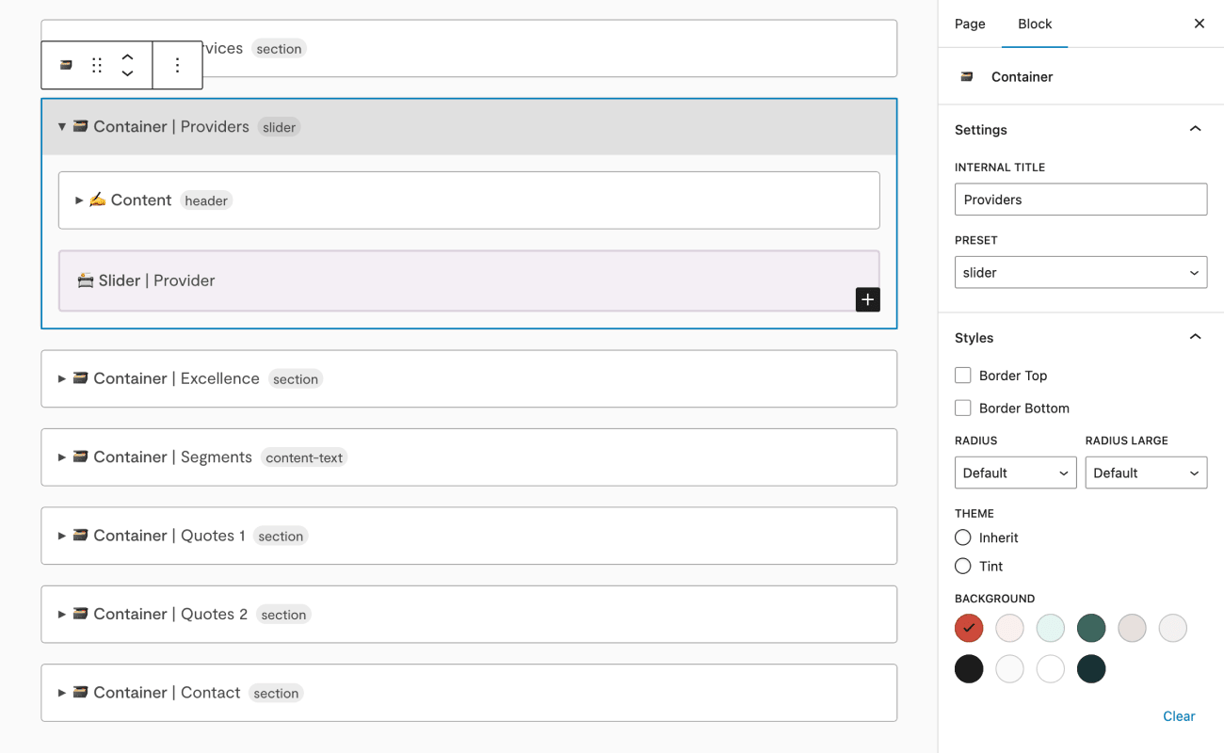Select the dark teal background swatch

click(x=1092, y=669)
